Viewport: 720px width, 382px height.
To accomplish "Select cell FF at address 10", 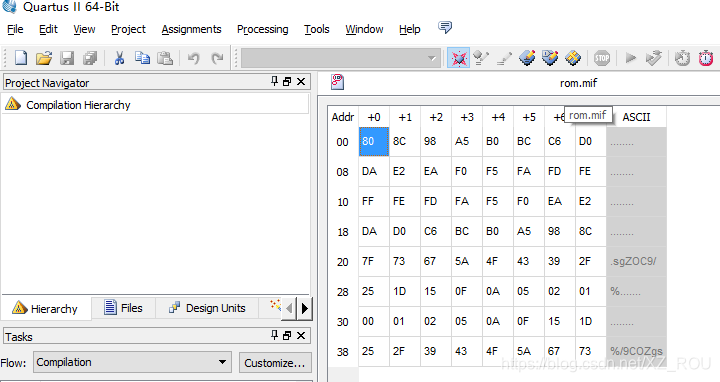I will pos(374,201).
